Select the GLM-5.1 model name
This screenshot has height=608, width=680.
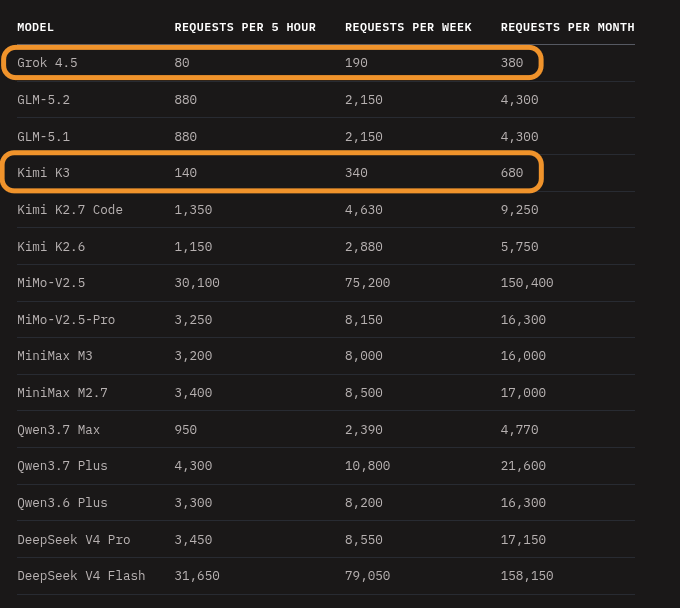coord(43,137)
